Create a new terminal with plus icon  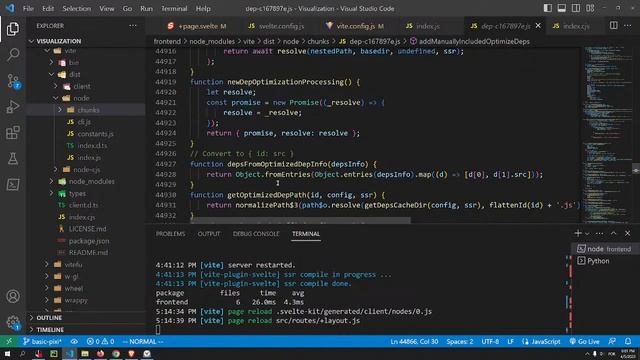pyautogui.click(x=578, y=233)
